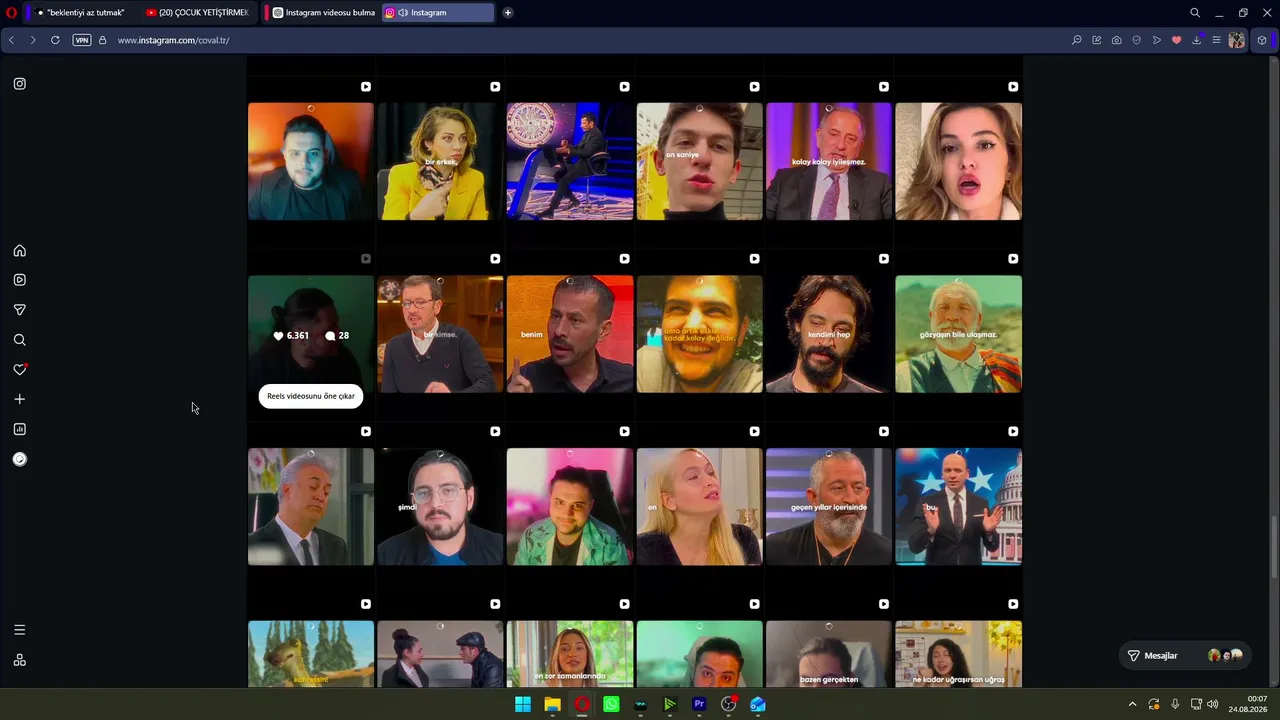Click the site padlock security icon
This screenshot has width=1280, height=720.
pyautogui.click(x=102, y=40)
